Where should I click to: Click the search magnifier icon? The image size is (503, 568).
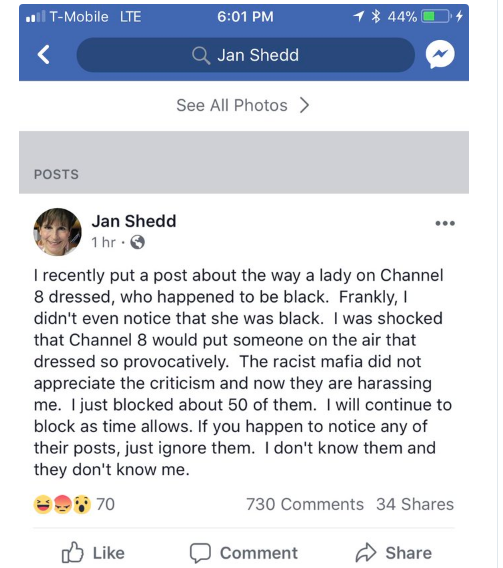point(201,56)
